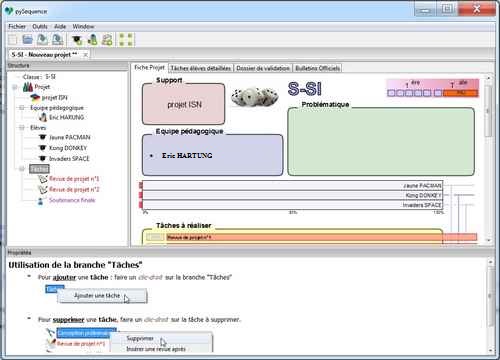Collapse the Projet tree node
This screenshot has height=360, width=500.
coord(15,87)
